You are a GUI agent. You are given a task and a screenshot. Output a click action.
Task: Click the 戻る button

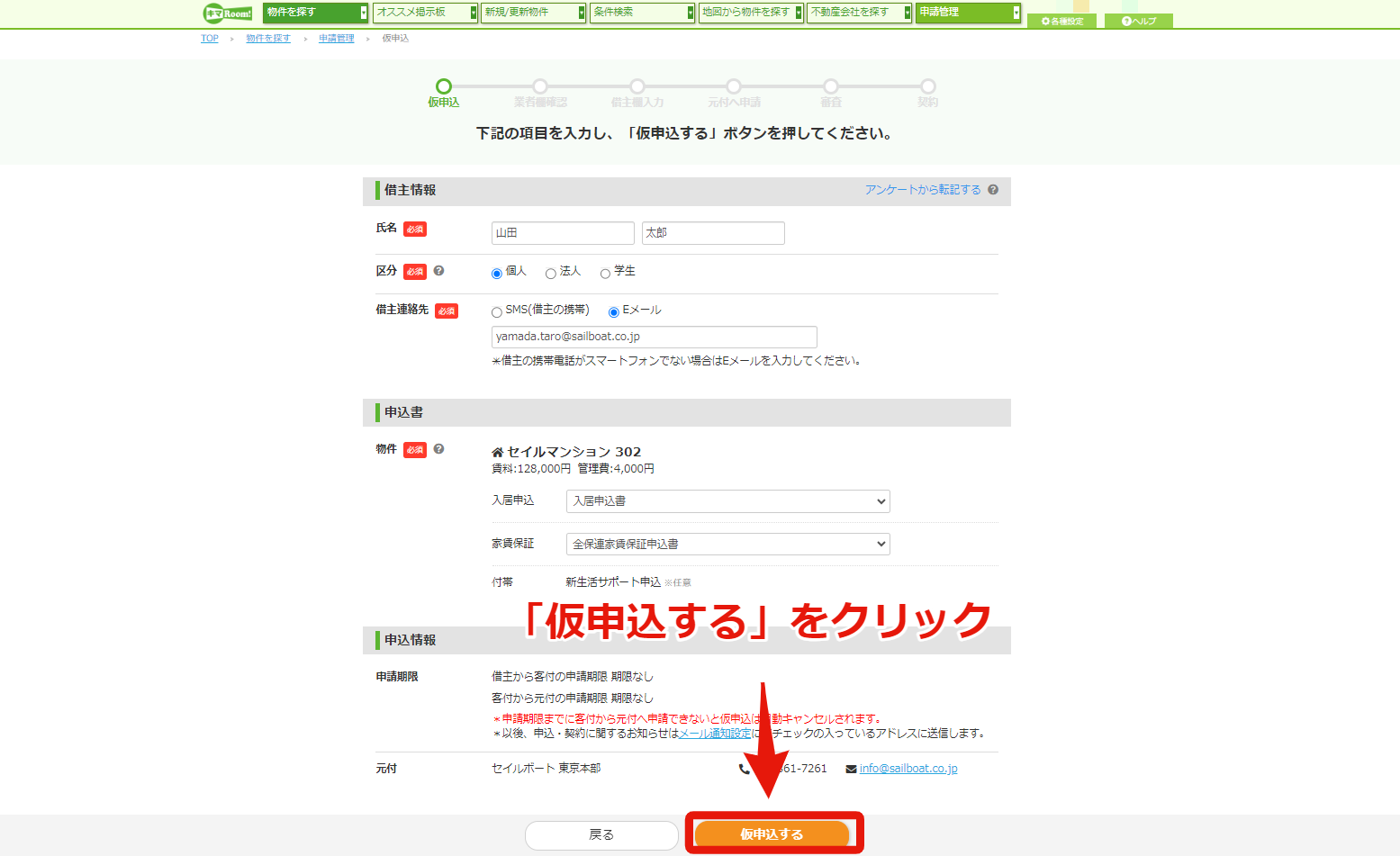(x=601, y=835)
